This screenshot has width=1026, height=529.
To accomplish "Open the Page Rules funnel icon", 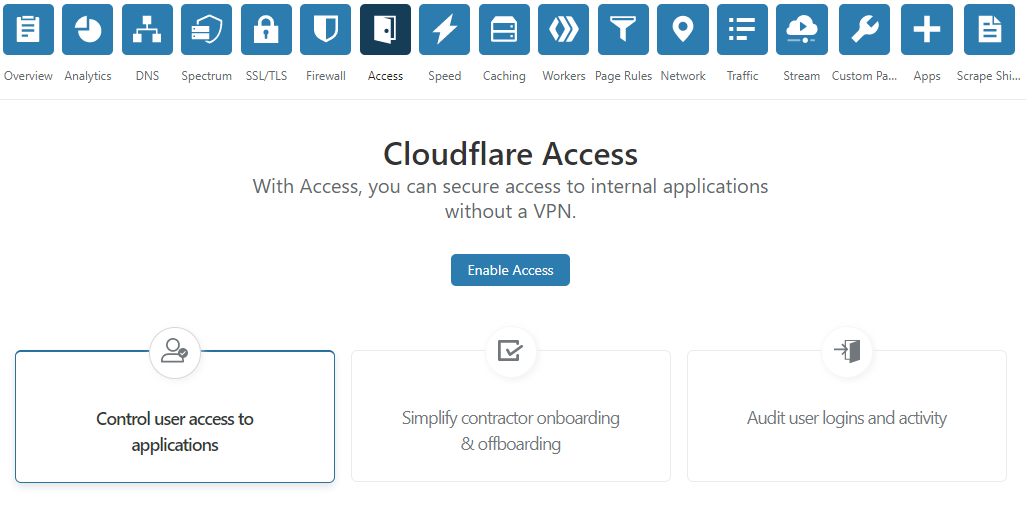I will pos(623,29).
